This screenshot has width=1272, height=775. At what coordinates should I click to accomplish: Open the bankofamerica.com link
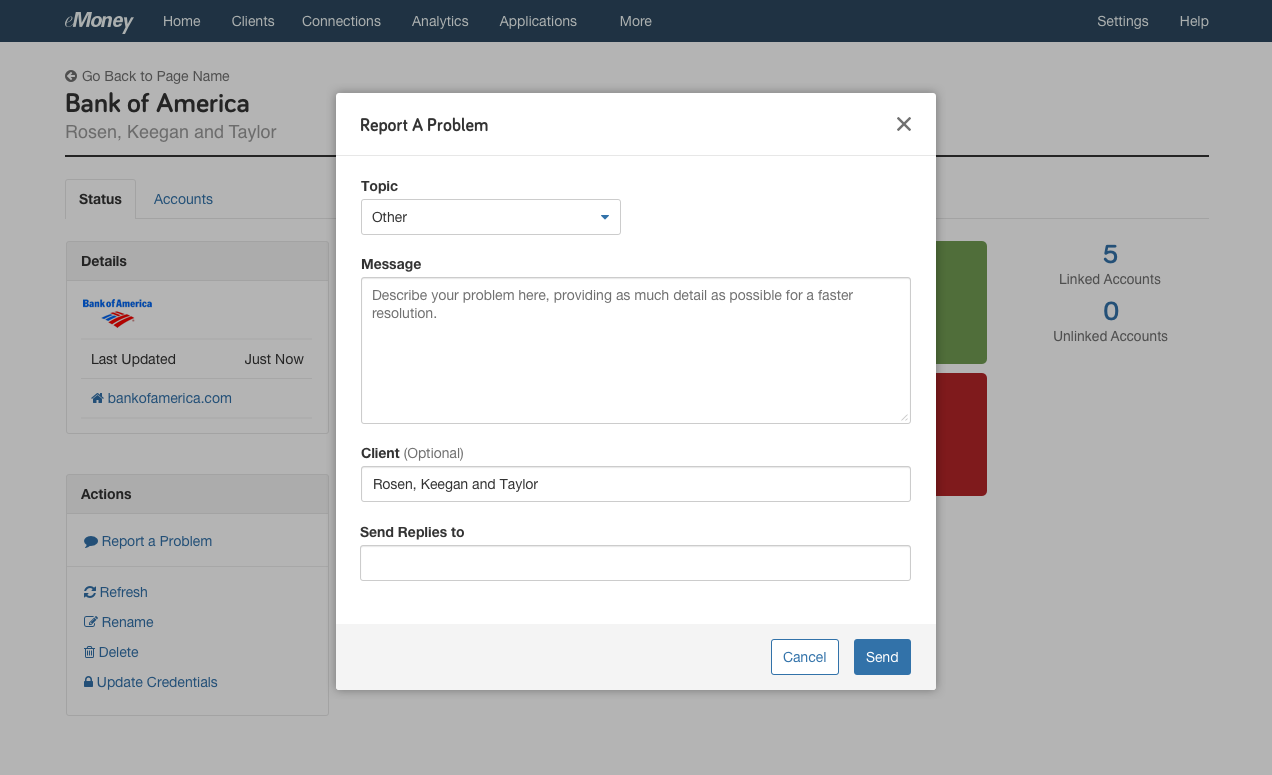click(x=170, y=398)
